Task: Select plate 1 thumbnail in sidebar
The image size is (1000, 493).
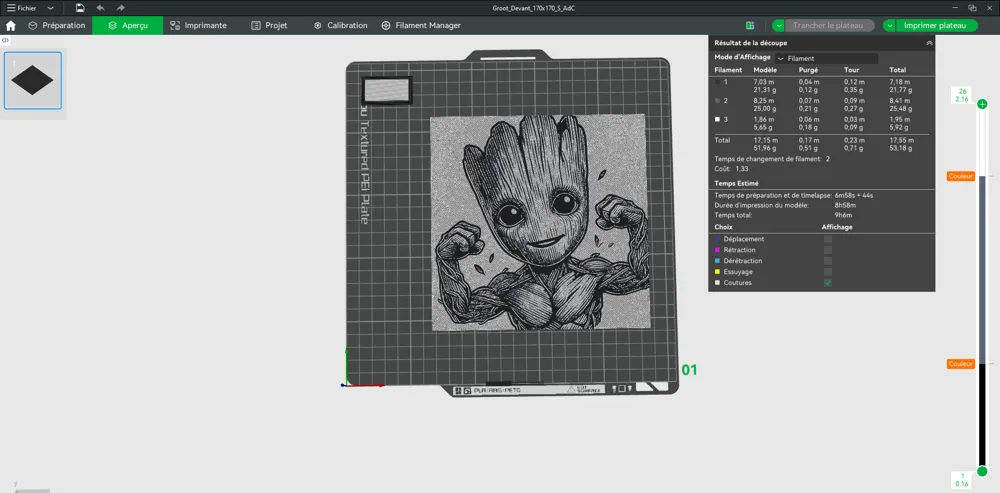Action: pyautogui.click(x=33, y=80)
